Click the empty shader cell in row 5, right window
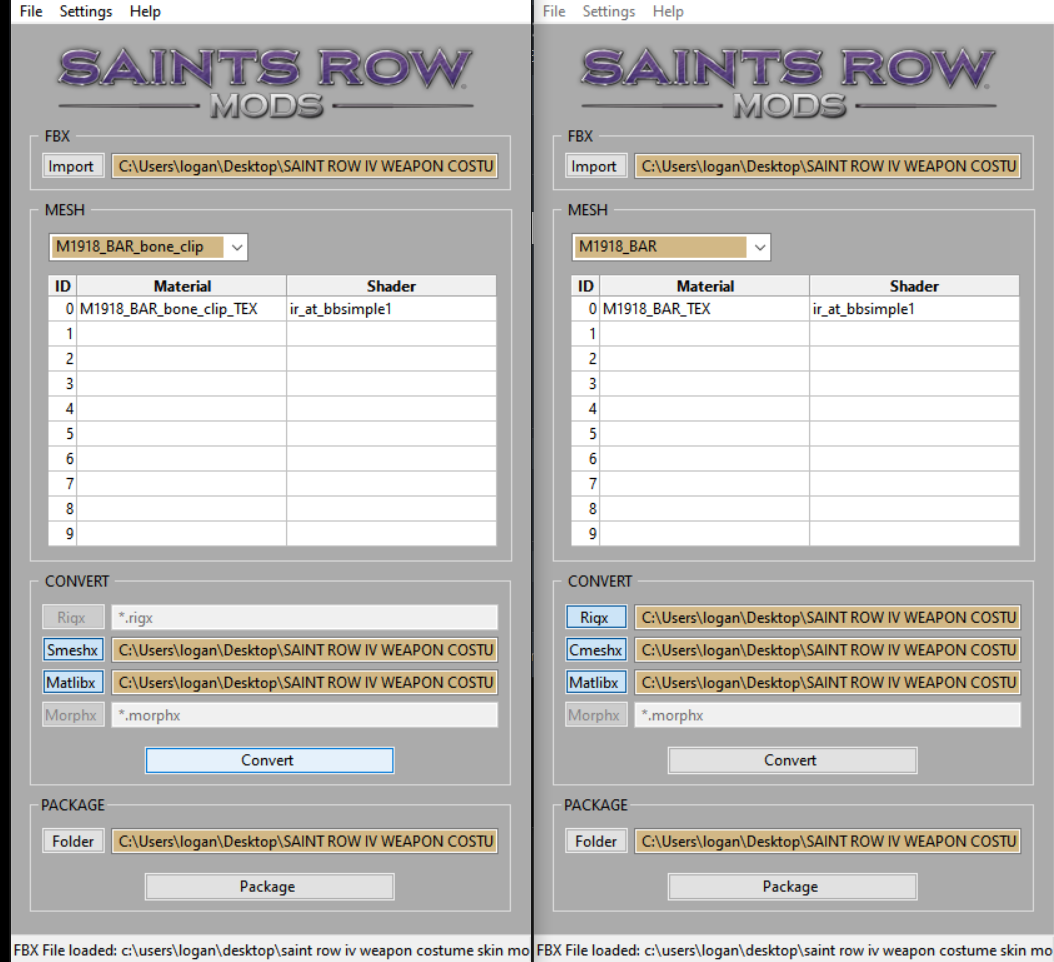This screenshot has width=1054, height=962. [x=914, y=434]
